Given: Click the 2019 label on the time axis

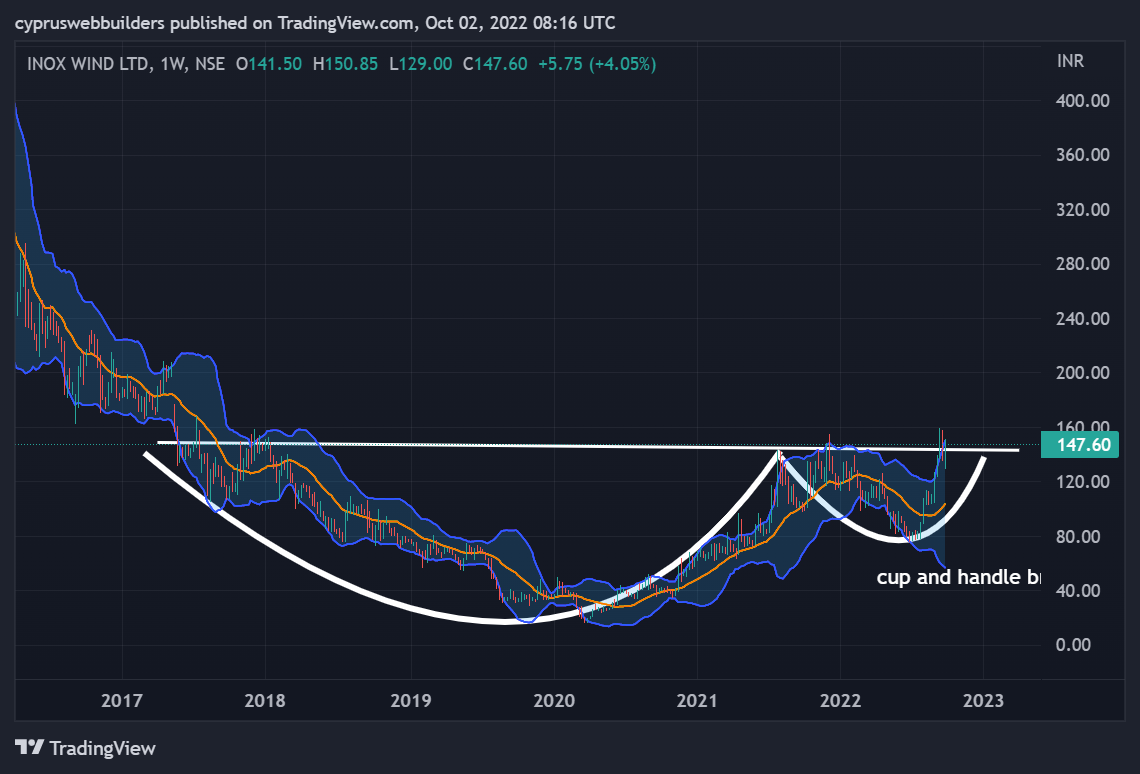Looking at the screenshot, I should point(411,701).
